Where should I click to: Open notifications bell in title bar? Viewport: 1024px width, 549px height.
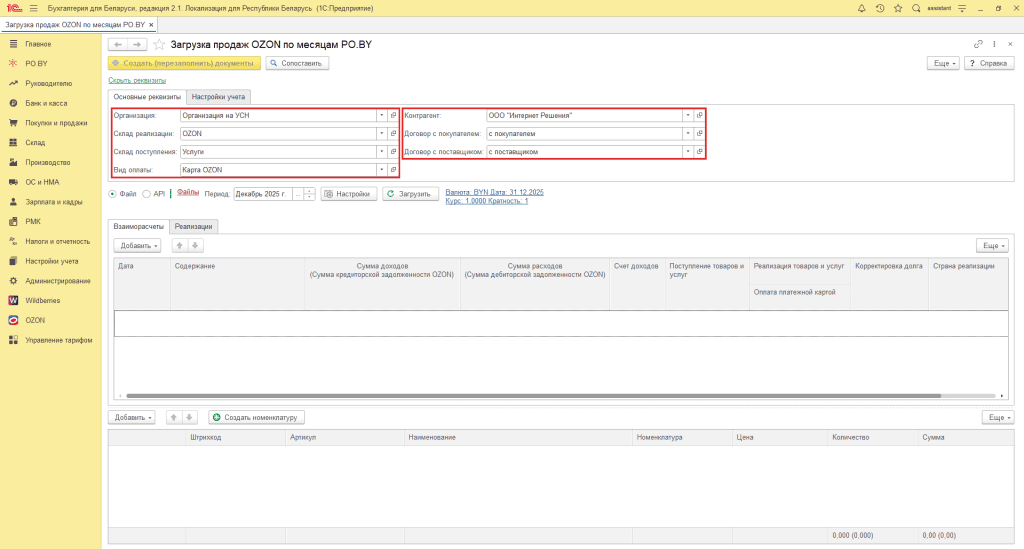point(861,8)
